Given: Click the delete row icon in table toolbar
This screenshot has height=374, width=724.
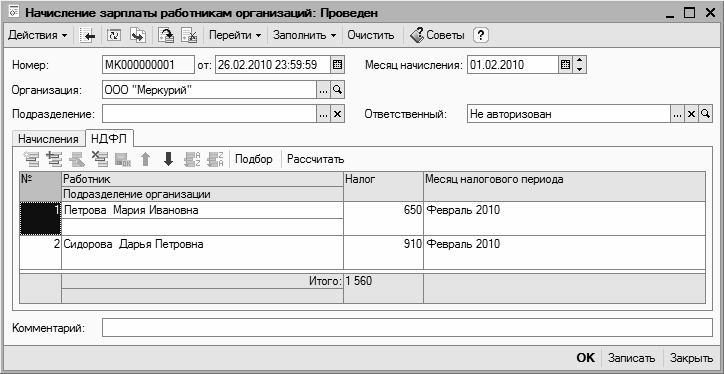Looking at the screenshot, I should [99, 159].
